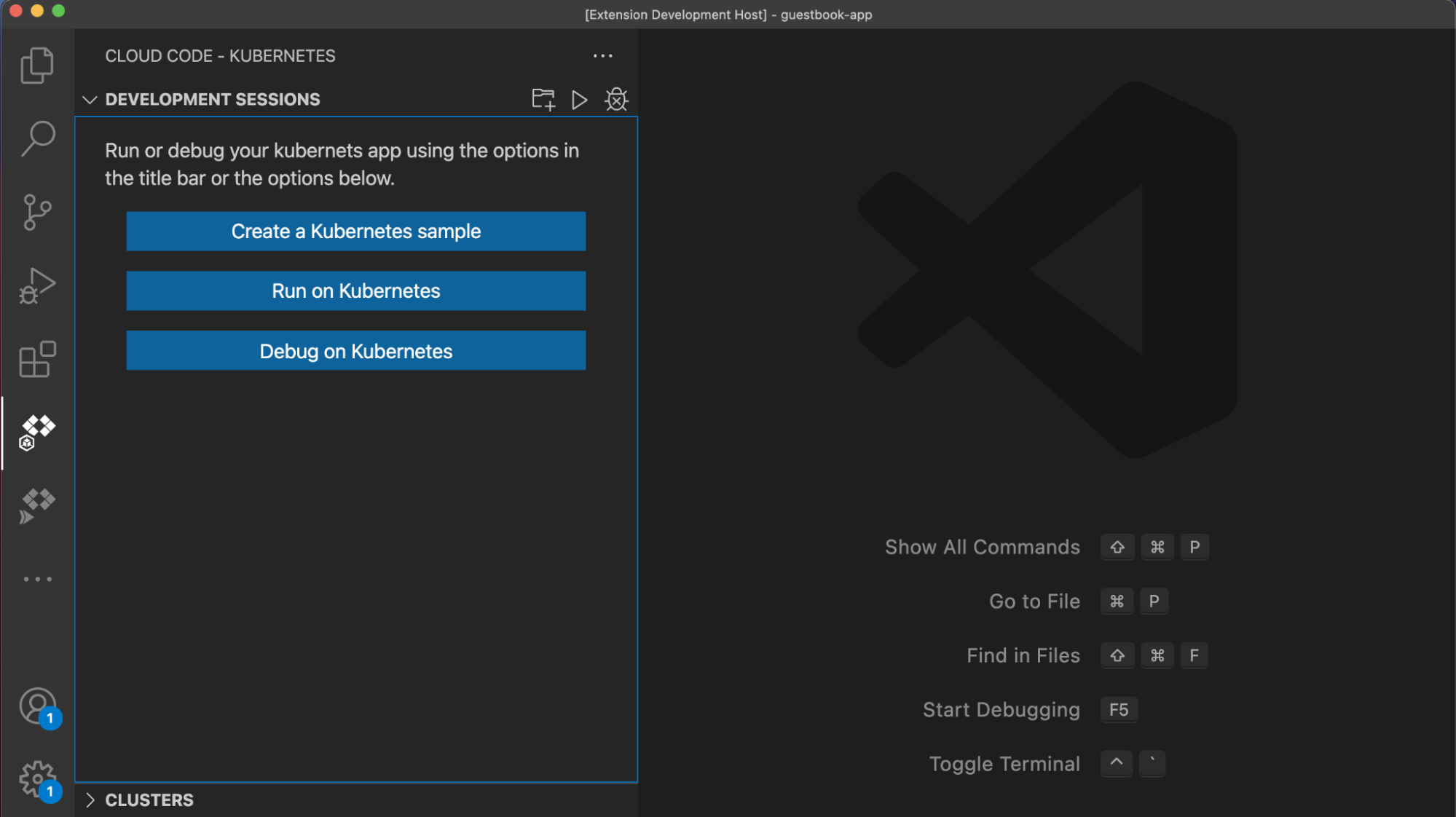The image size is (1456, 817).
Task: Open the Extensions view
Action: click(37, 359)
